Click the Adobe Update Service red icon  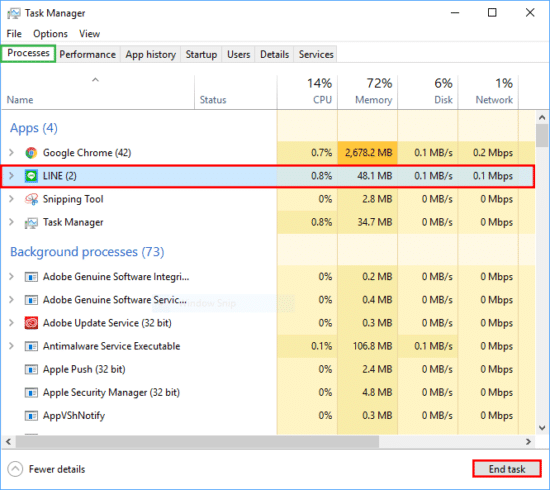point(31,323)
